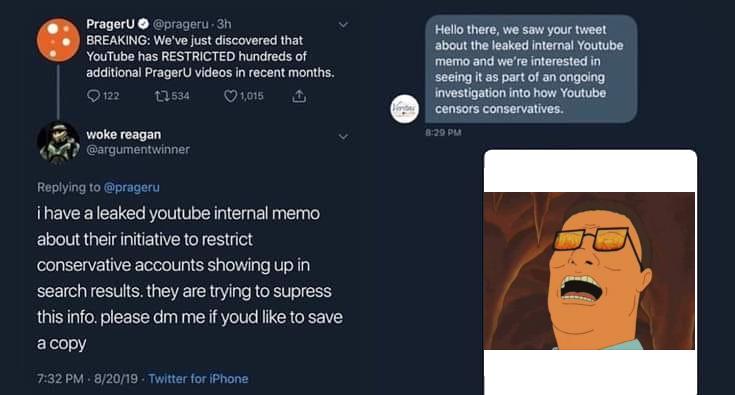
Task: Open the leaked youtube memo tweet text
Action: (190, 278)
